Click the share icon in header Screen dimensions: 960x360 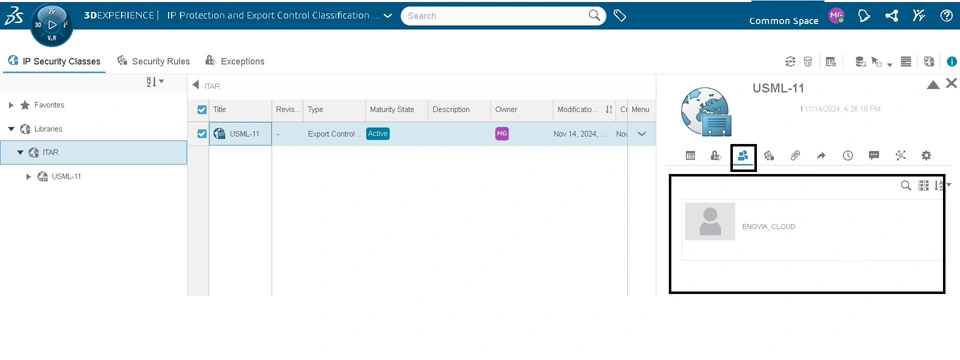pos(891,16)
